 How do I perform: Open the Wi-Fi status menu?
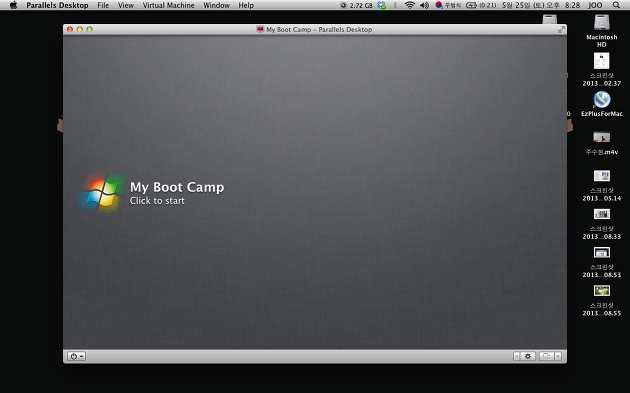[x=410, y=5]
